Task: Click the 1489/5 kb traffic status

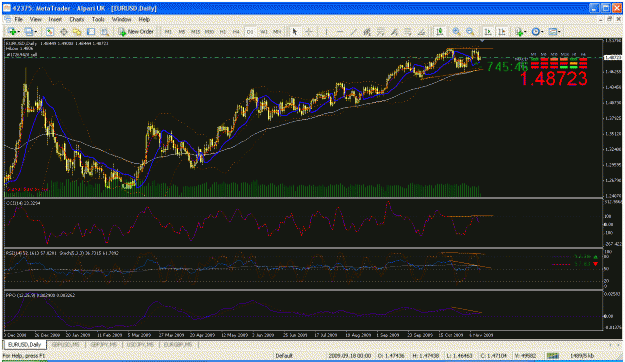Action: 582,356
